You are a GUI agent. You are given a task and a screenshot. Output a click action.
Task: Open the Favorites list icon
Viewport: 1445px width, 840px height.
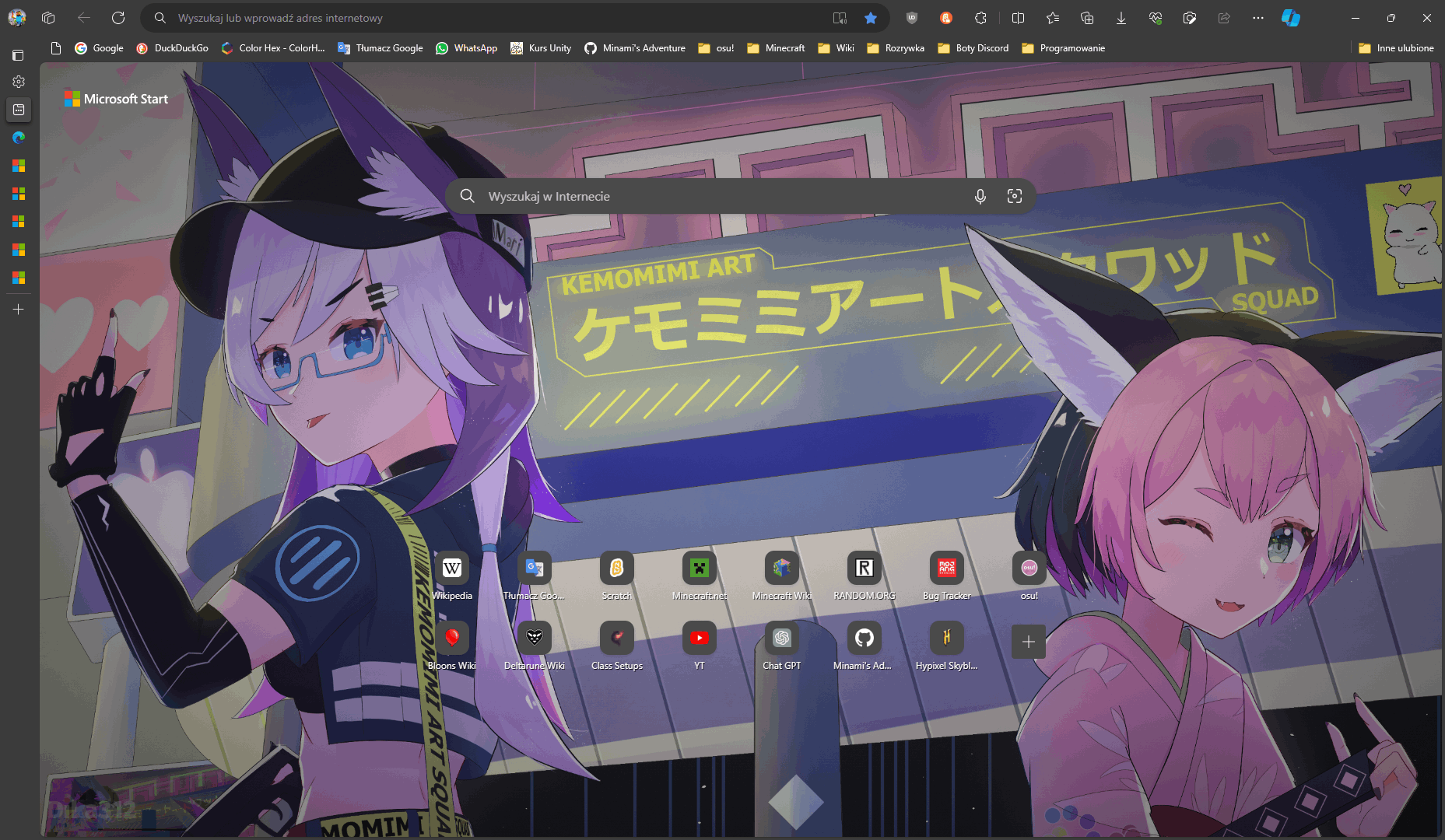pyautogui.click(x=1053, y=18)
